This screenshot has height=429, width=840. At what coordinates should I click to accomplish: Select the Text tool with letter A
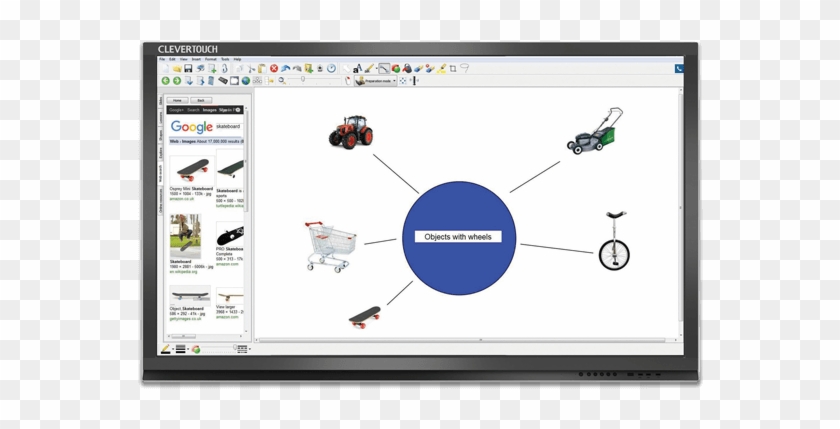357,69
